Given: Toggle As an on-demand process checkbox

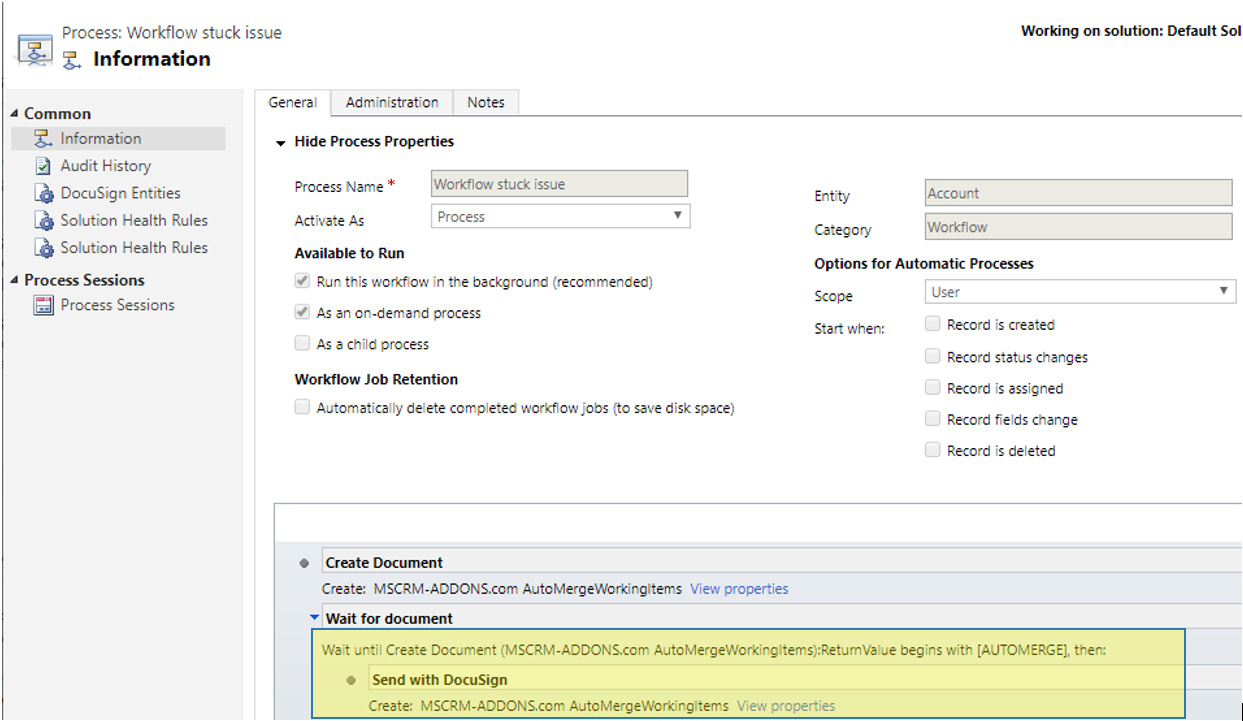Looking at the screenshot, I should (x=302, y=313).
